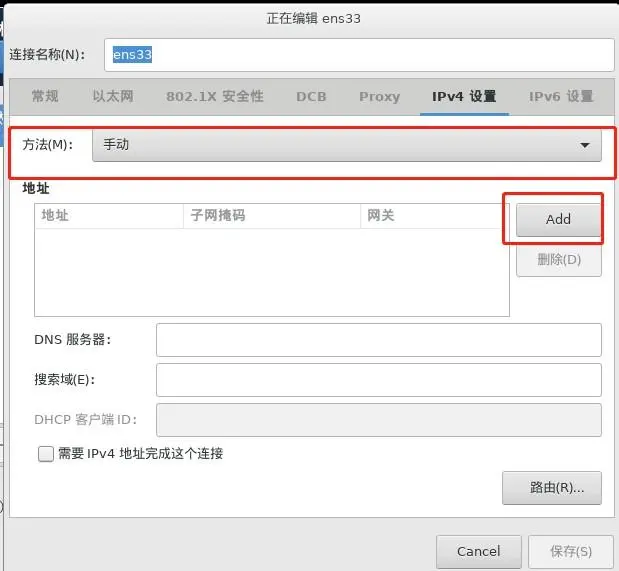
Task: Go to the Proxy tab
Action: [x=379, y=96]
